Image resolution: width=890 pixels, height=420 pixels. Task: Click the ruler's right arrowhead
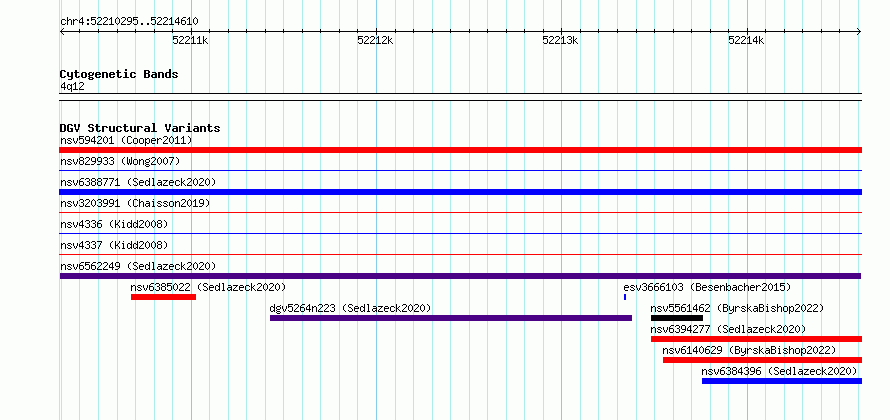(x=859, y=31)
